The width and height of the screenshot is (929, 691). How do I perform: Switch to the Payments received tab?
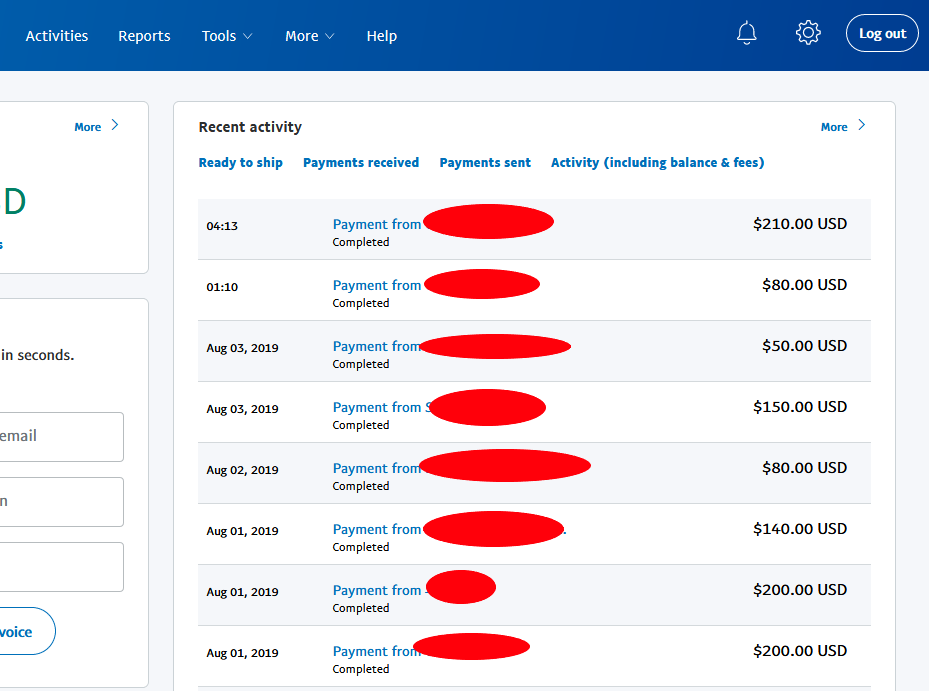[x=361, y=163]
